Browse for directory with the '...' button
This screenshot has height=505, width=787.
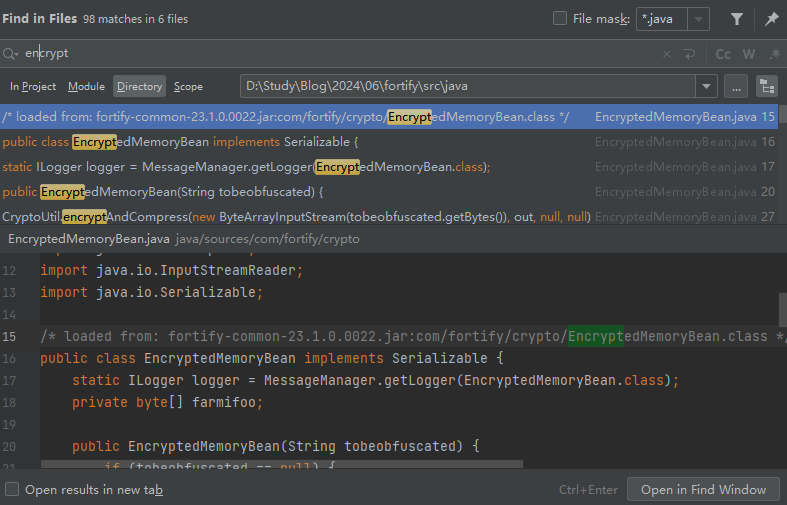click(736, 86)
